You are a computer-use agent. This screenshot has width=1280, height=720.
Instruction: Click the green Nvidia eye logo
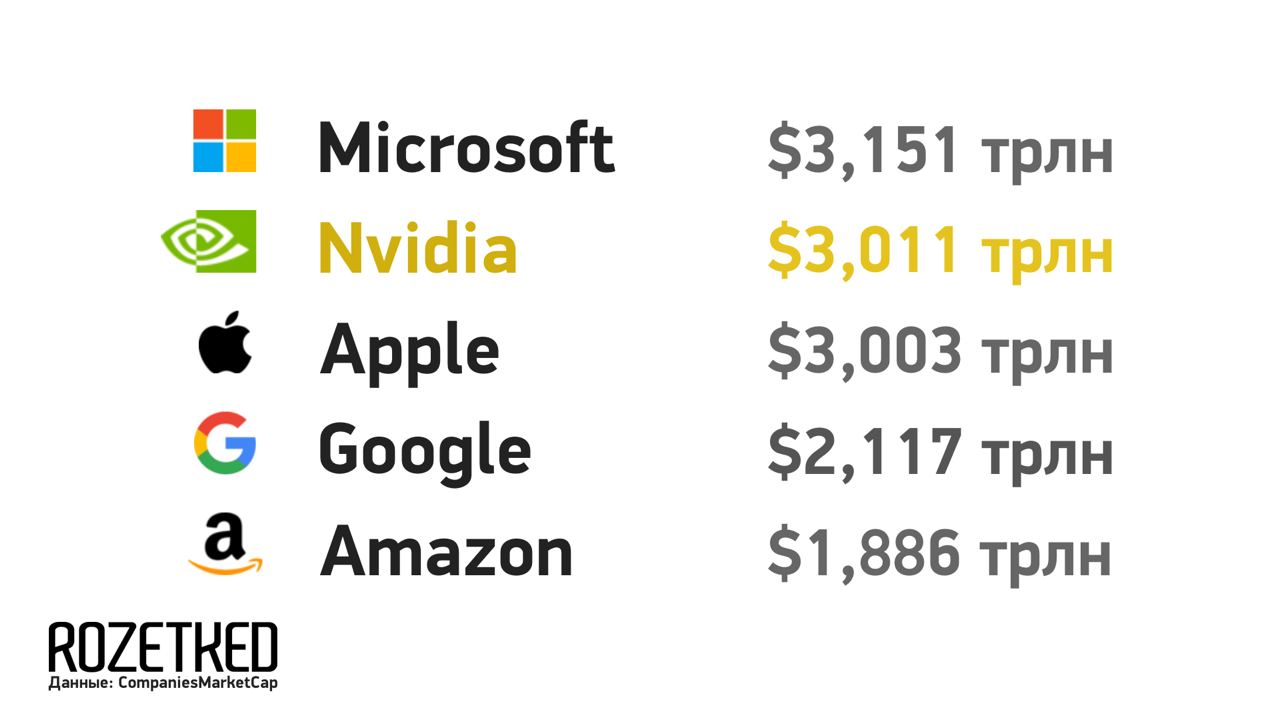pyautogui.click(x=209, y=241)
